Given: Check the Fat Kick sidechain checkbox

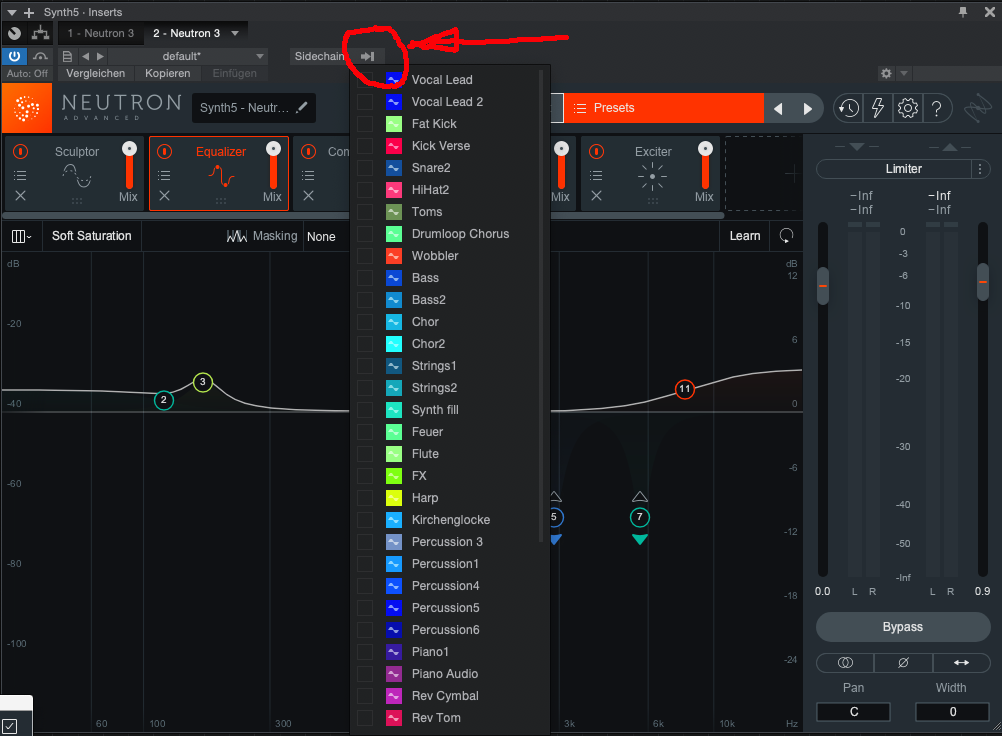Looking at the screenshot, I should [365, 123].
